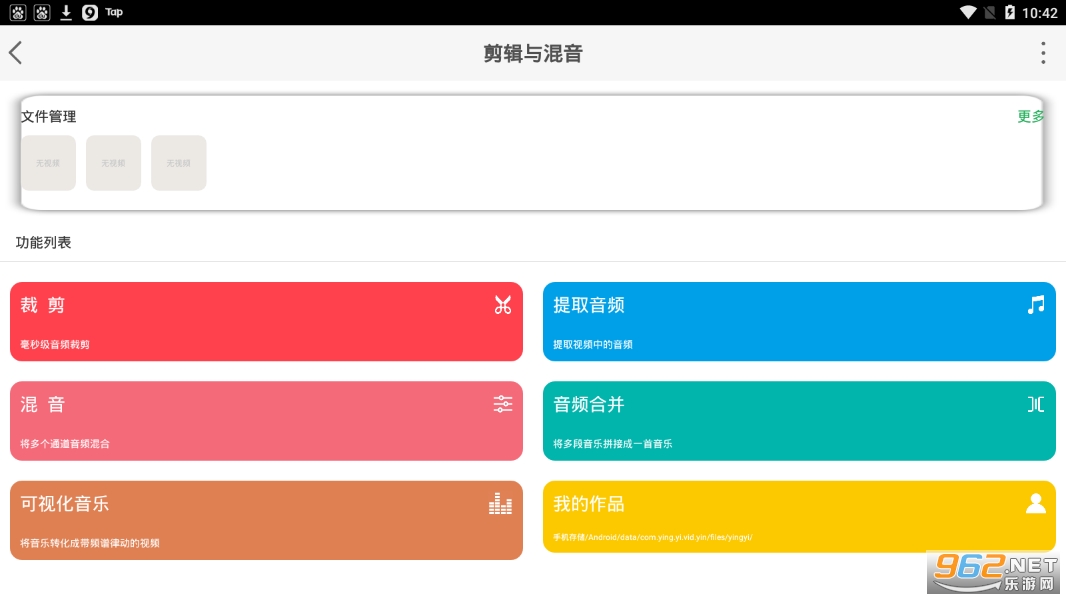The image size is (1066, 600).
Task: Click the 更多 link in file management
Action: [x=1030, y=116]
